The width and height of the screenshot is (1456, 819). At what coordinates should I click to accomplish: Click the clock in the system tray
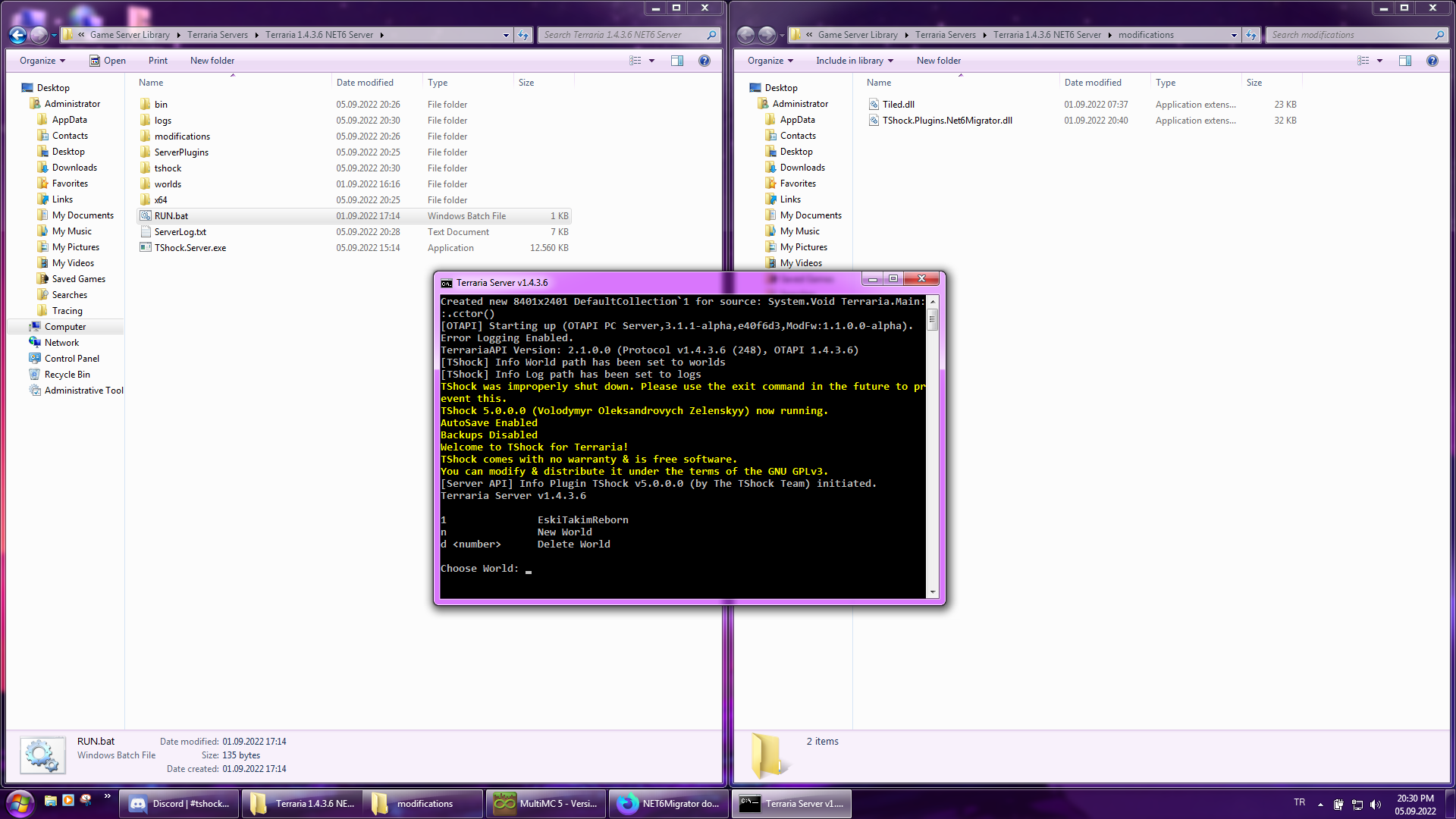coord(1415,805)
